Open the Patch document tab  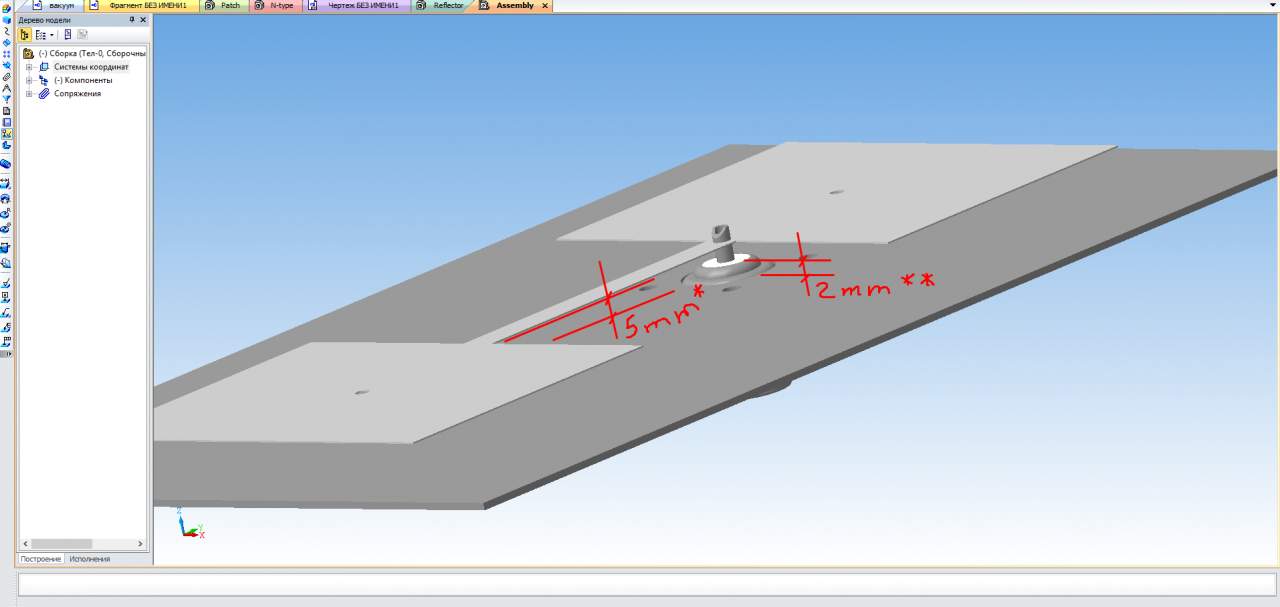point(224,5)
